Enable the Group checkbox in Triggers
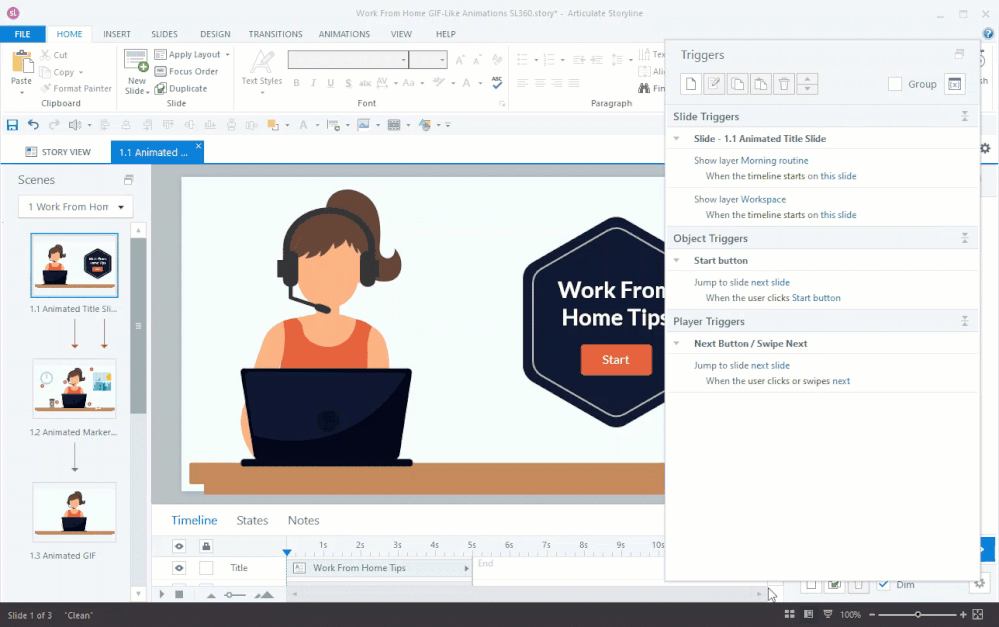Screen dimensions: 999x627 click(895, 84)
